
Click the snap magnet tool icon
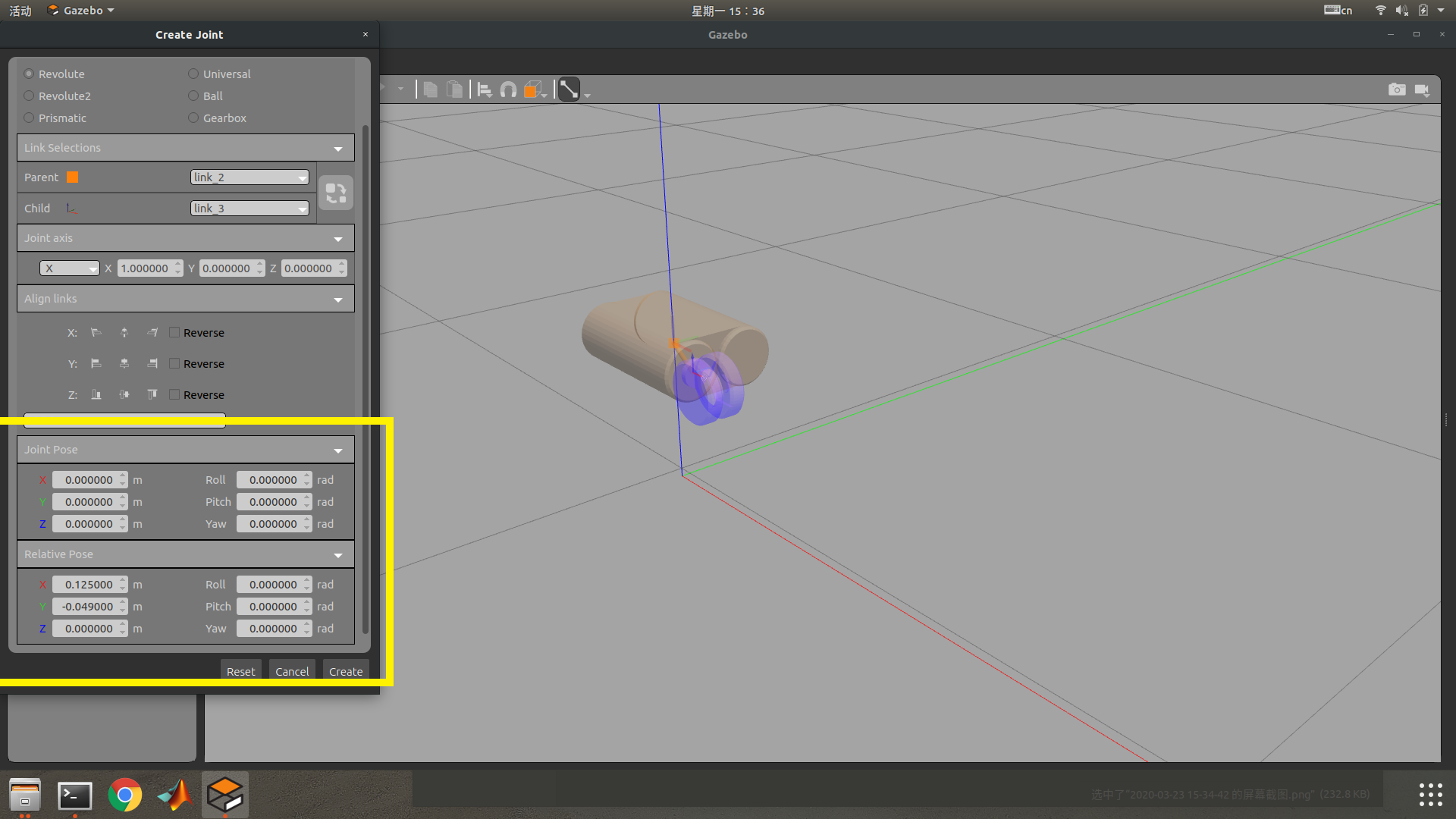(x=508, y=90)
